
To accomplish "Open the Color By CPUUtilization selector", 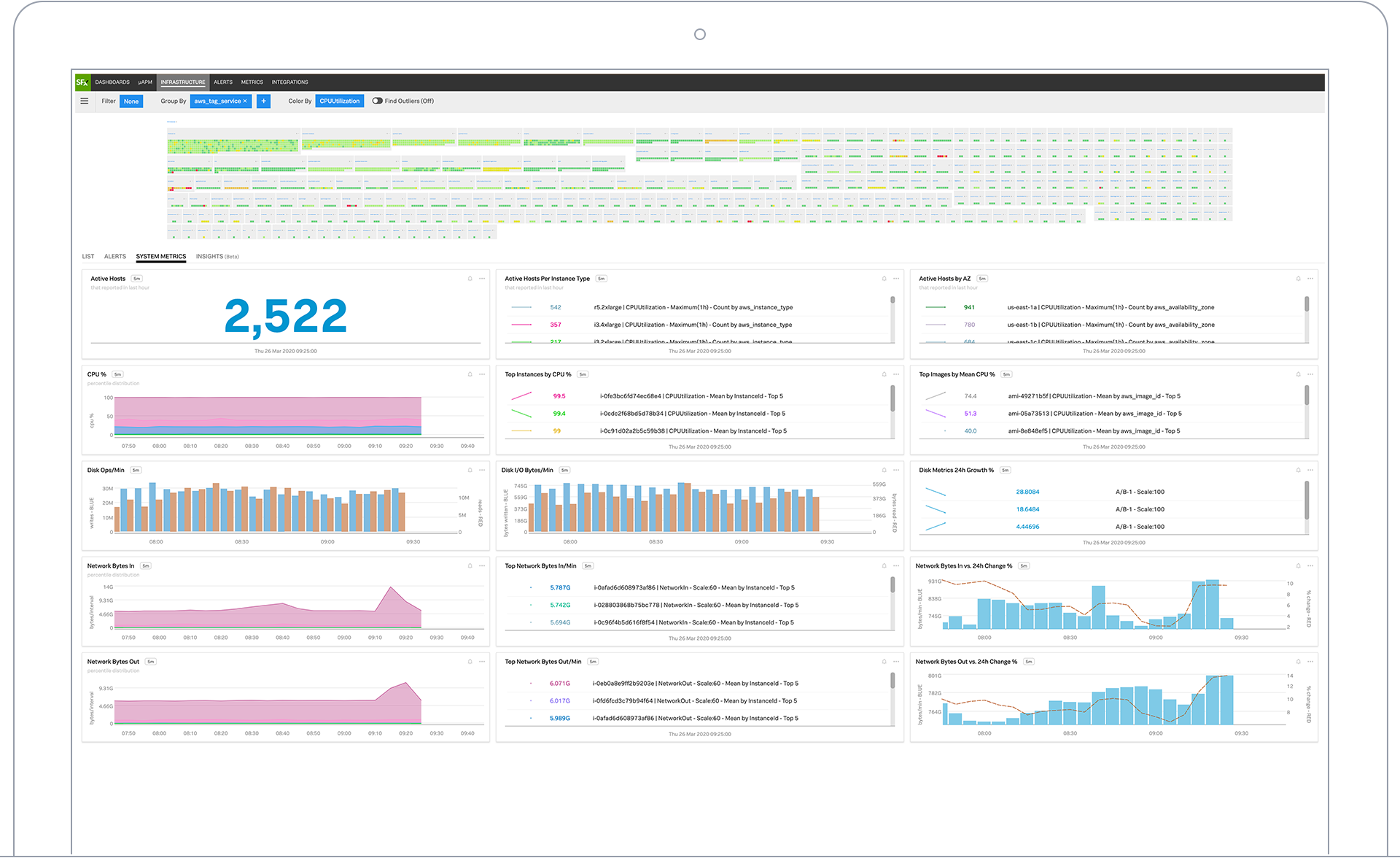I will click(340, 101).
